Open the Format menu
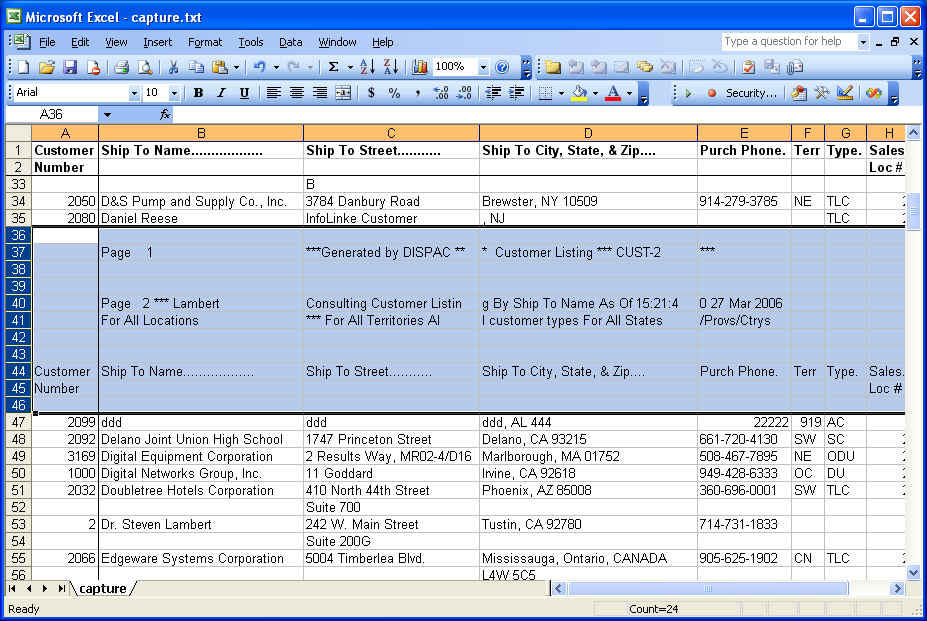This screenshot has width=927, height=621. (x=205, y=42)
